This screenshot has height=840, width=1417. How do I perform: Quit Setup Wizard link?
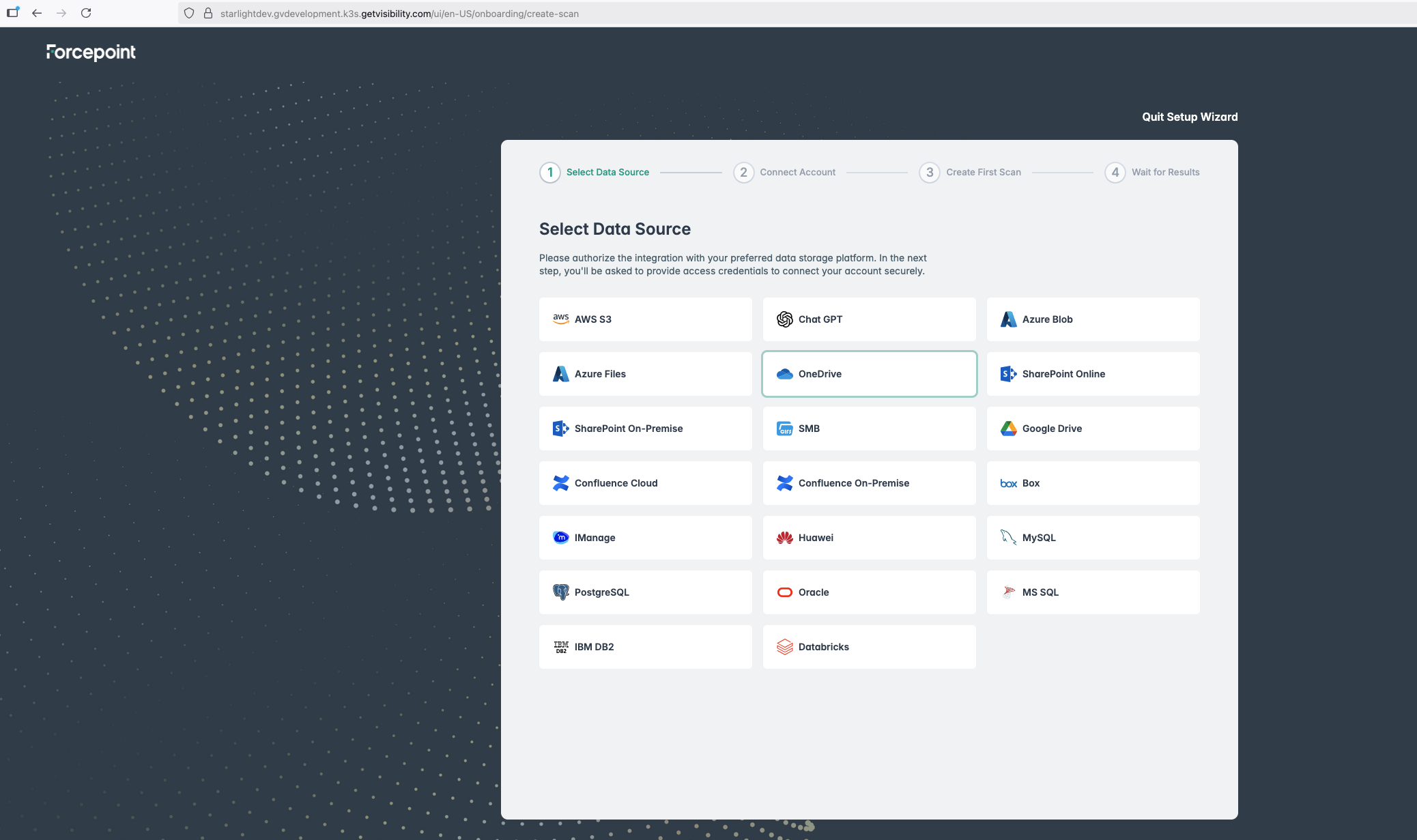[1189, 117]
